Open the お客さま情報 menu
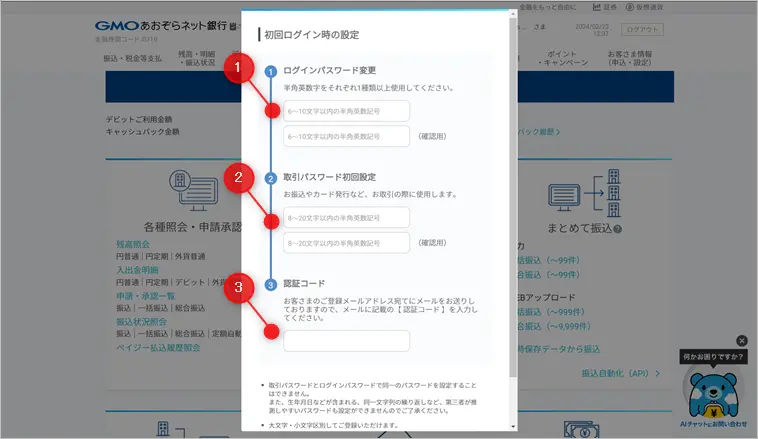Screen dimensions: 758x439 pos(658,58)
